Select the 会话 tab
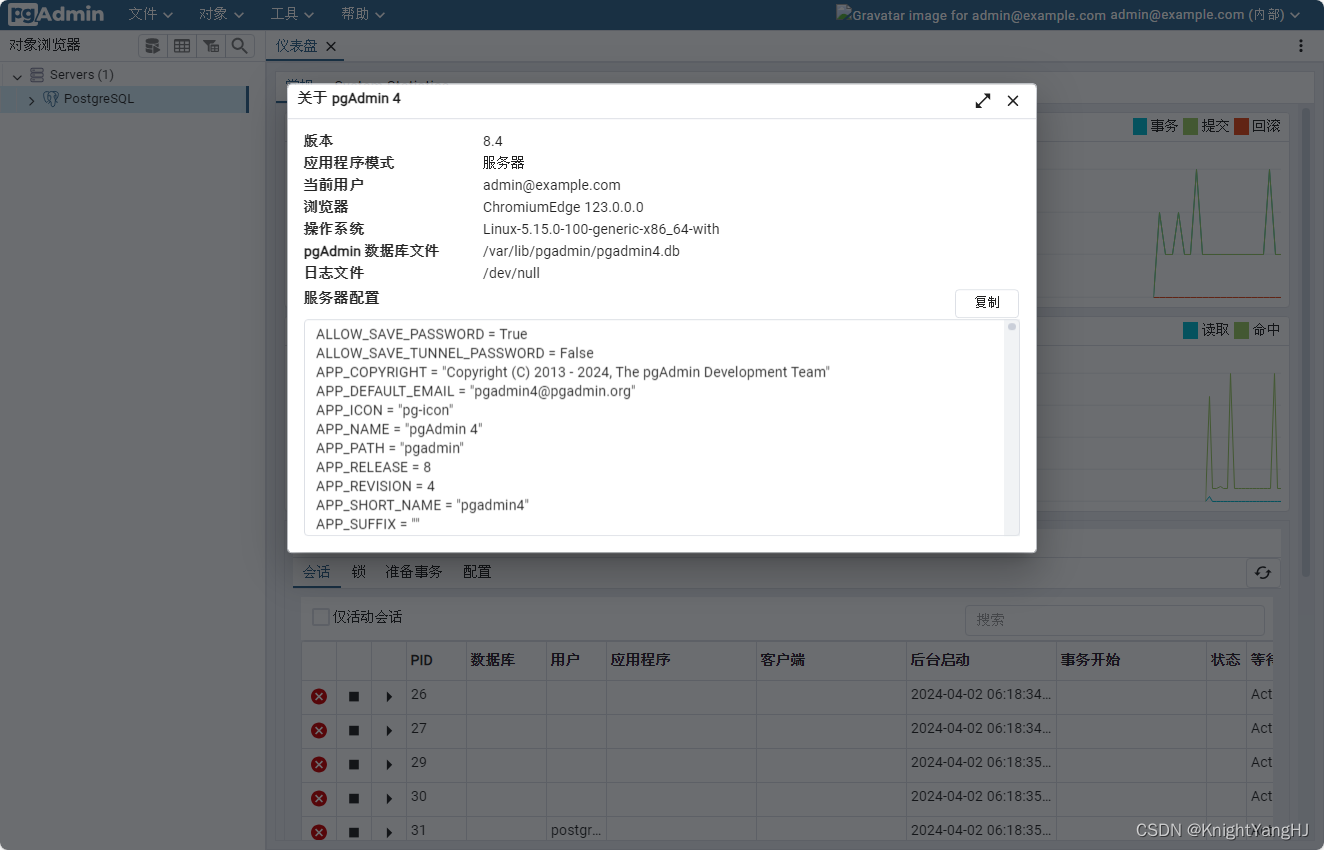The image size is (1324, 850). [316, 572]
